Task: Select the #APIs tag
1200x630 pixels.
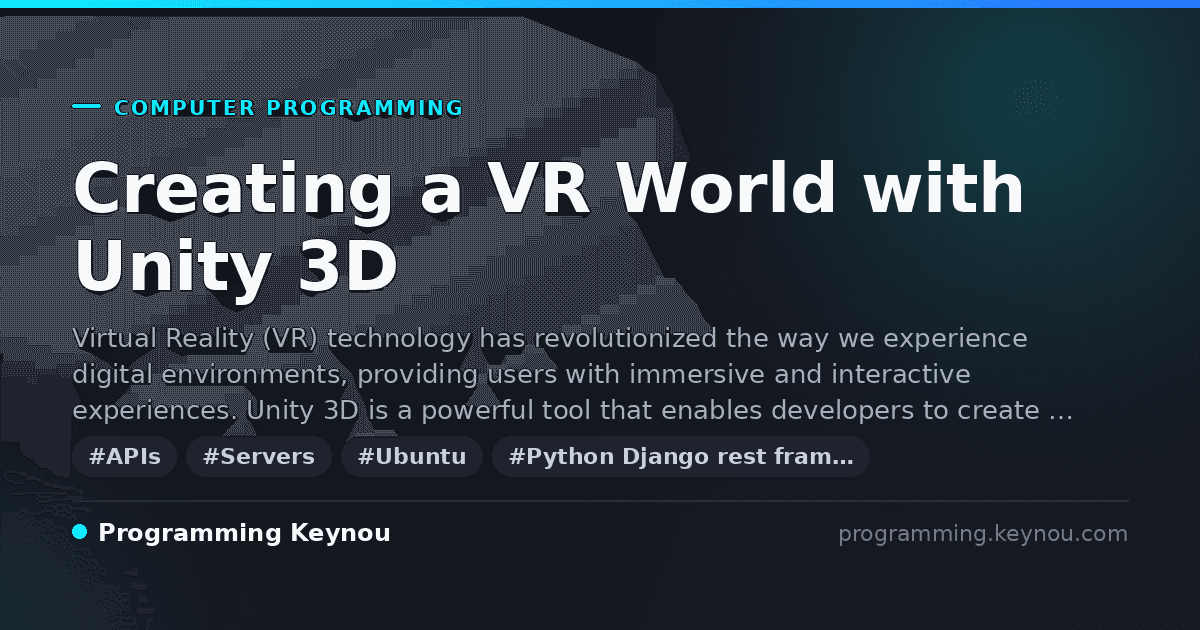Action: 124,457
